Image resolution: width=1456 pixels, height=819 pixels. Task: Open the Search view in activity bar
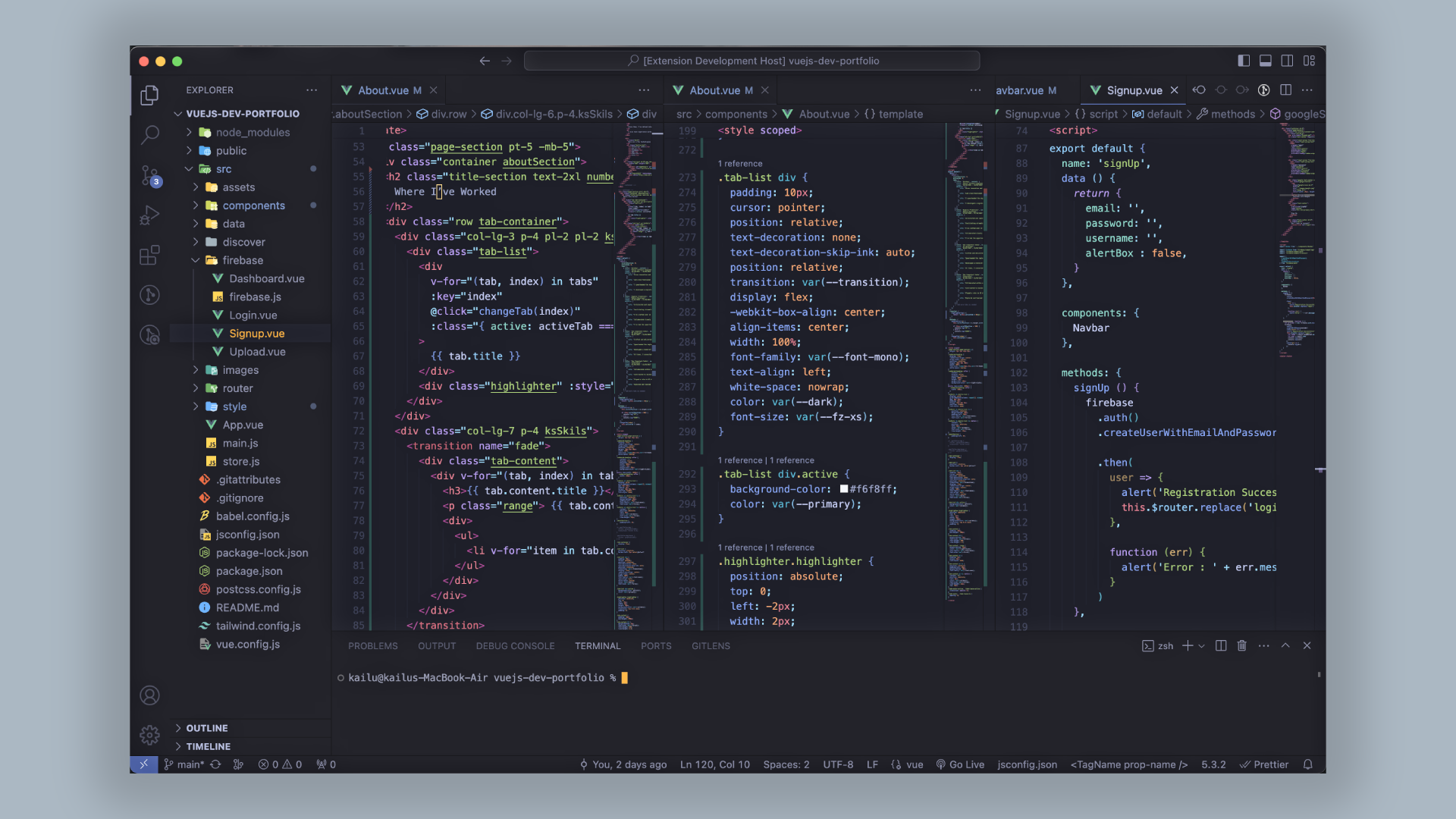[x=149, y=135]
